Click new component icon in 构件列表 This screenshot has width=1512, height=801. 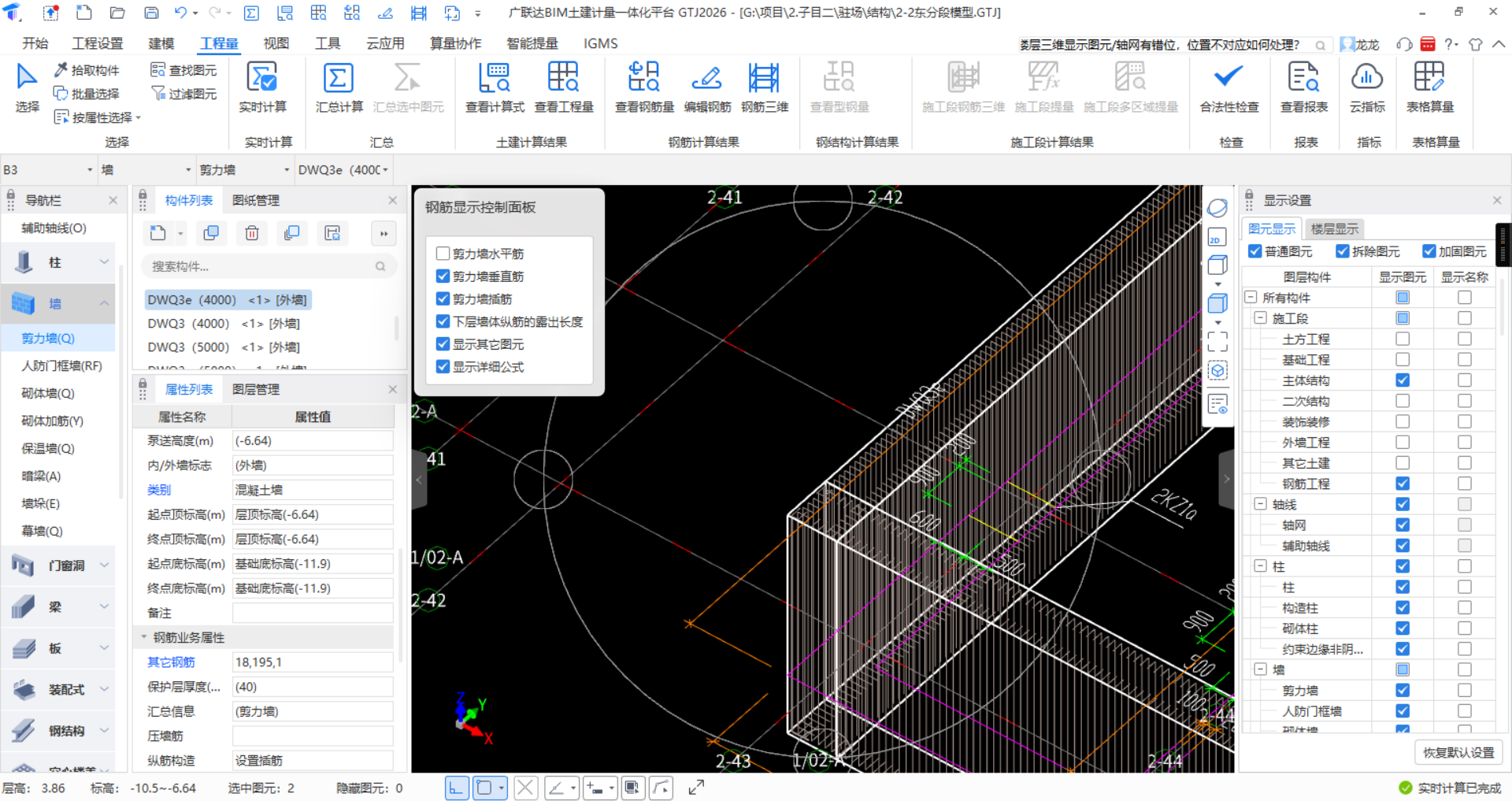157,233
